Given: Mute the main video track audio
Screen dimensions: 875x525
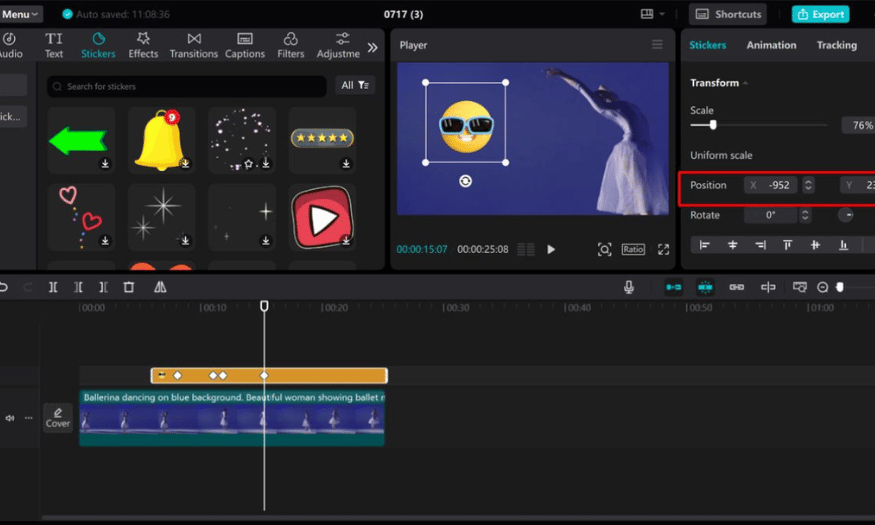Looking at the screenshot, I should coord(10,418).
